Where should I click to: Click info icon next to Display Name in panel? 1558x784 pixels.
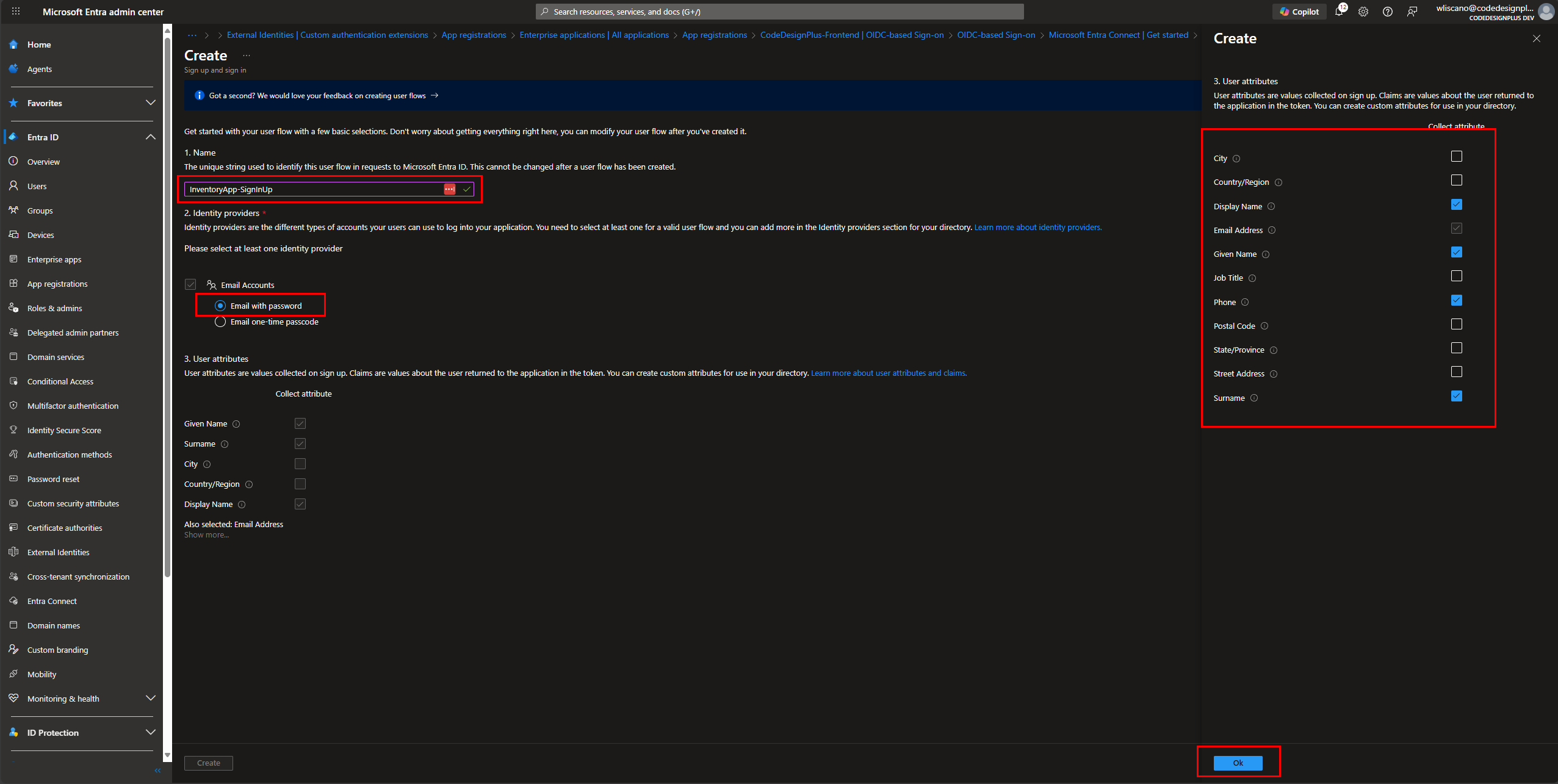[1271, 206]
